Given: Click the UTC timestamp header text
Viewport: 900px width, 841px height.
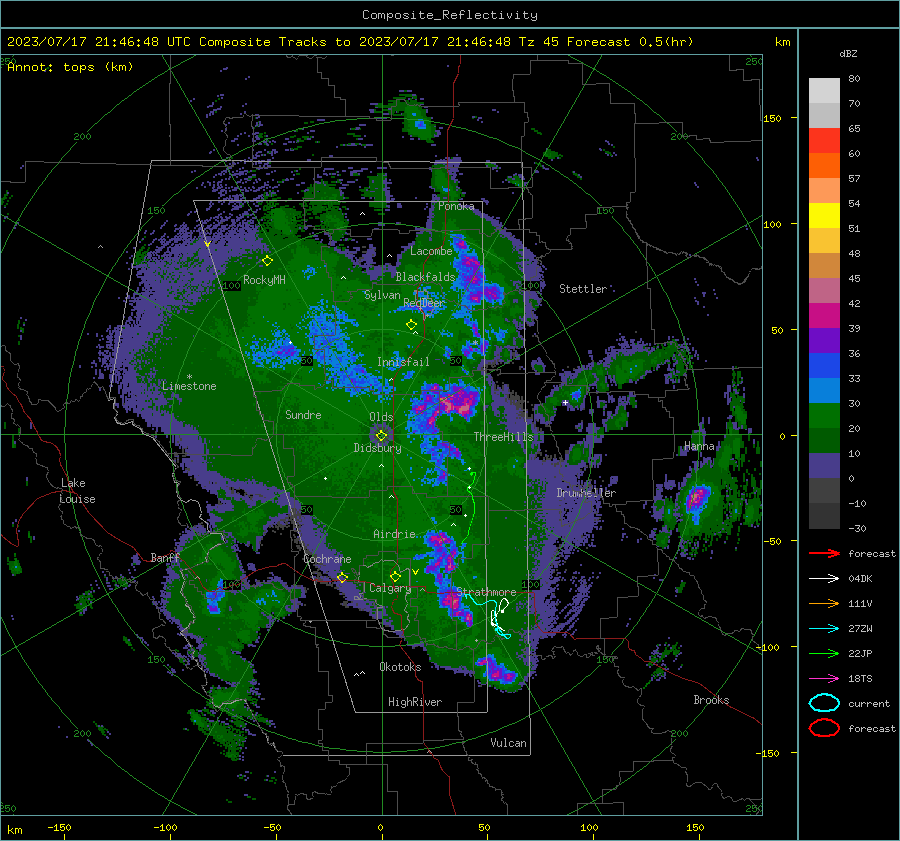Looking at the screenshot, I should tap(350, 42).
